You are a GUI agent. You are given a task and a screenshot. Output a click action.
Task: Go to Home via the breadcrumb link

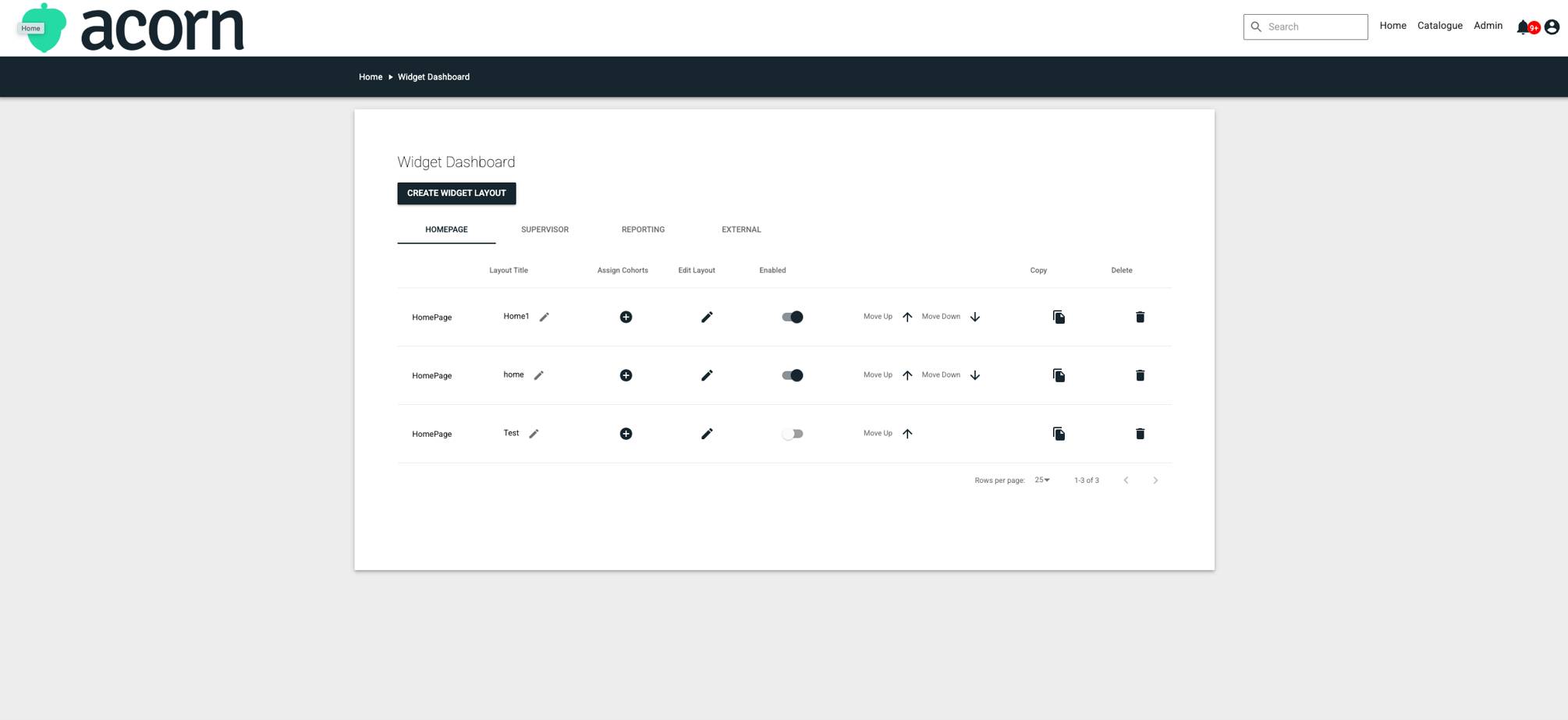pyautogui.click(x=371, y=76)
